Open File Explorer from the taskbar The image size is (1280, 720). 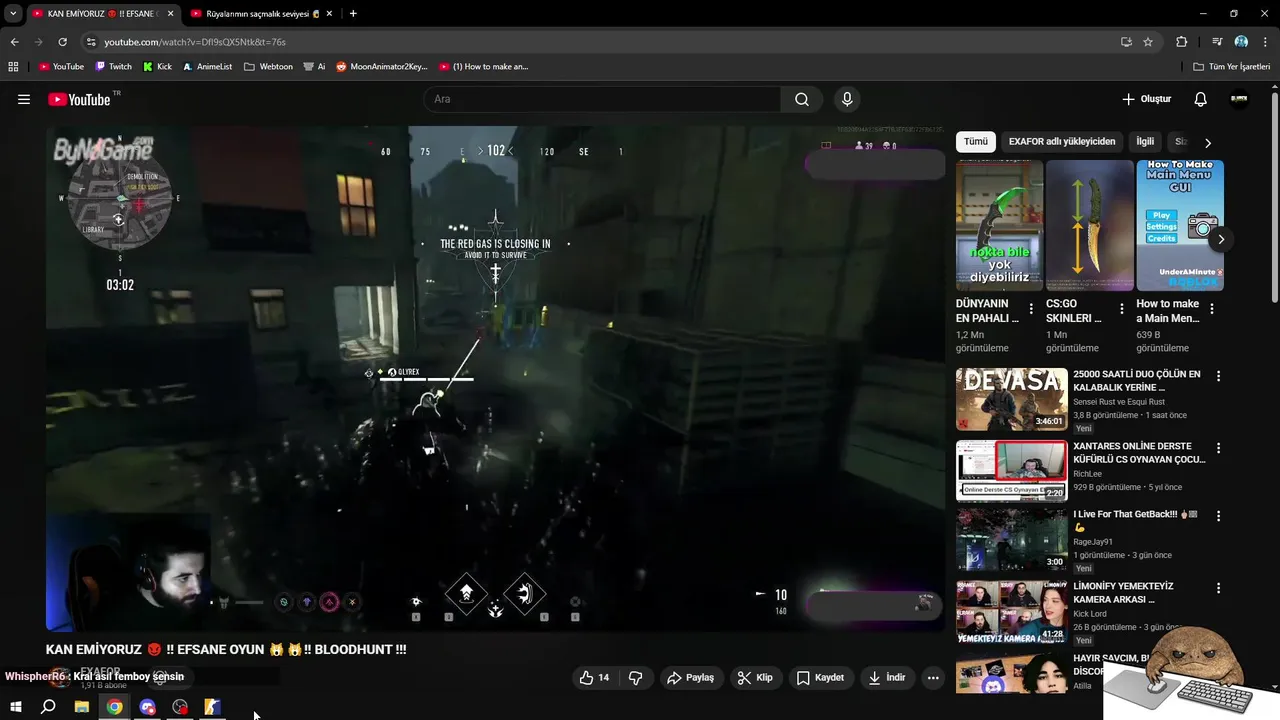[82, 707]
